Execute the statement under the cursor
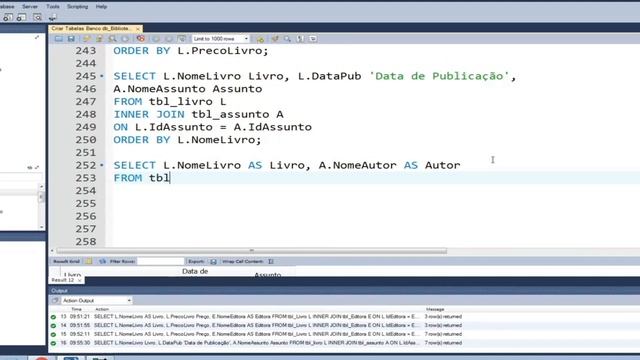This screenshot has height=360, width=640. (x=99, y=39)
